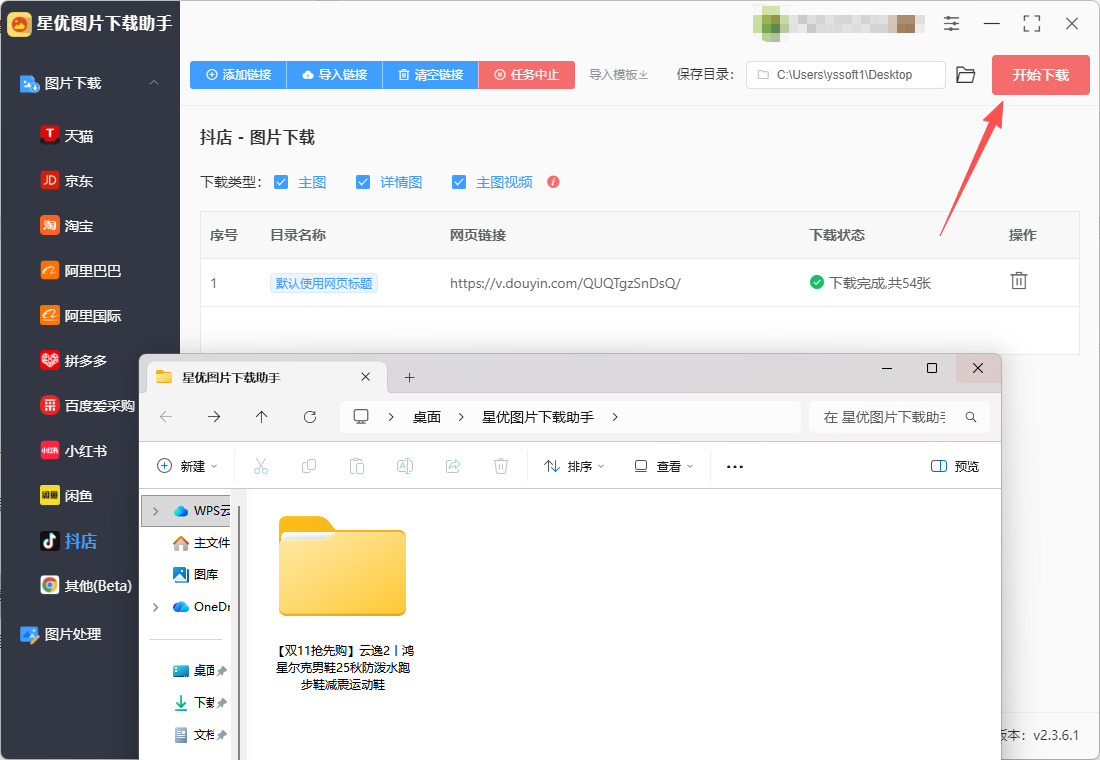Image resolution: width=1100 pixels, height=760 pixels.
Task: Open the 查看 dropdown
Action: (x=664, y=466)
